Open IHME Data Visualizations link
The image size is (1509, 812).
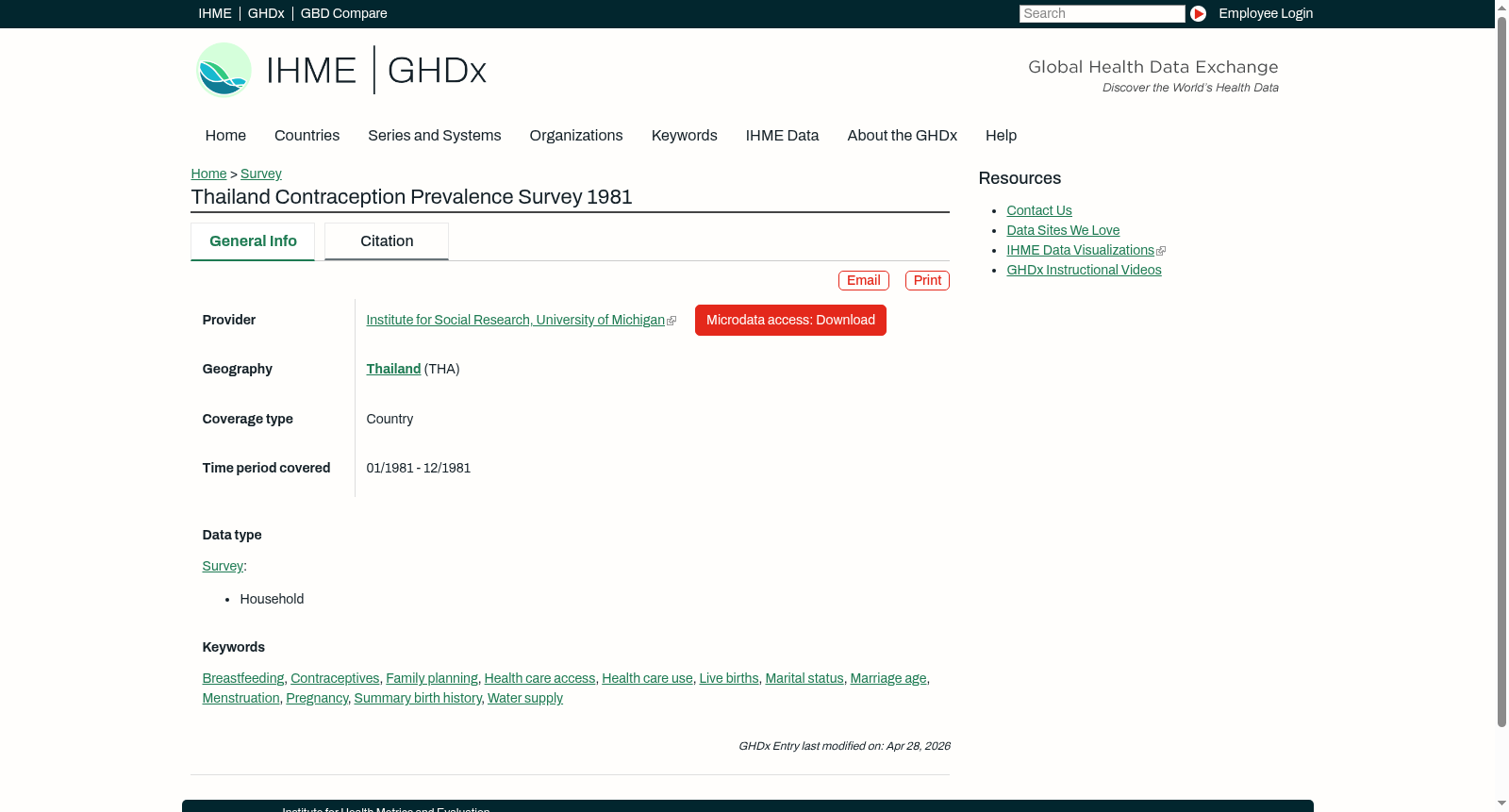(1080, 250)
